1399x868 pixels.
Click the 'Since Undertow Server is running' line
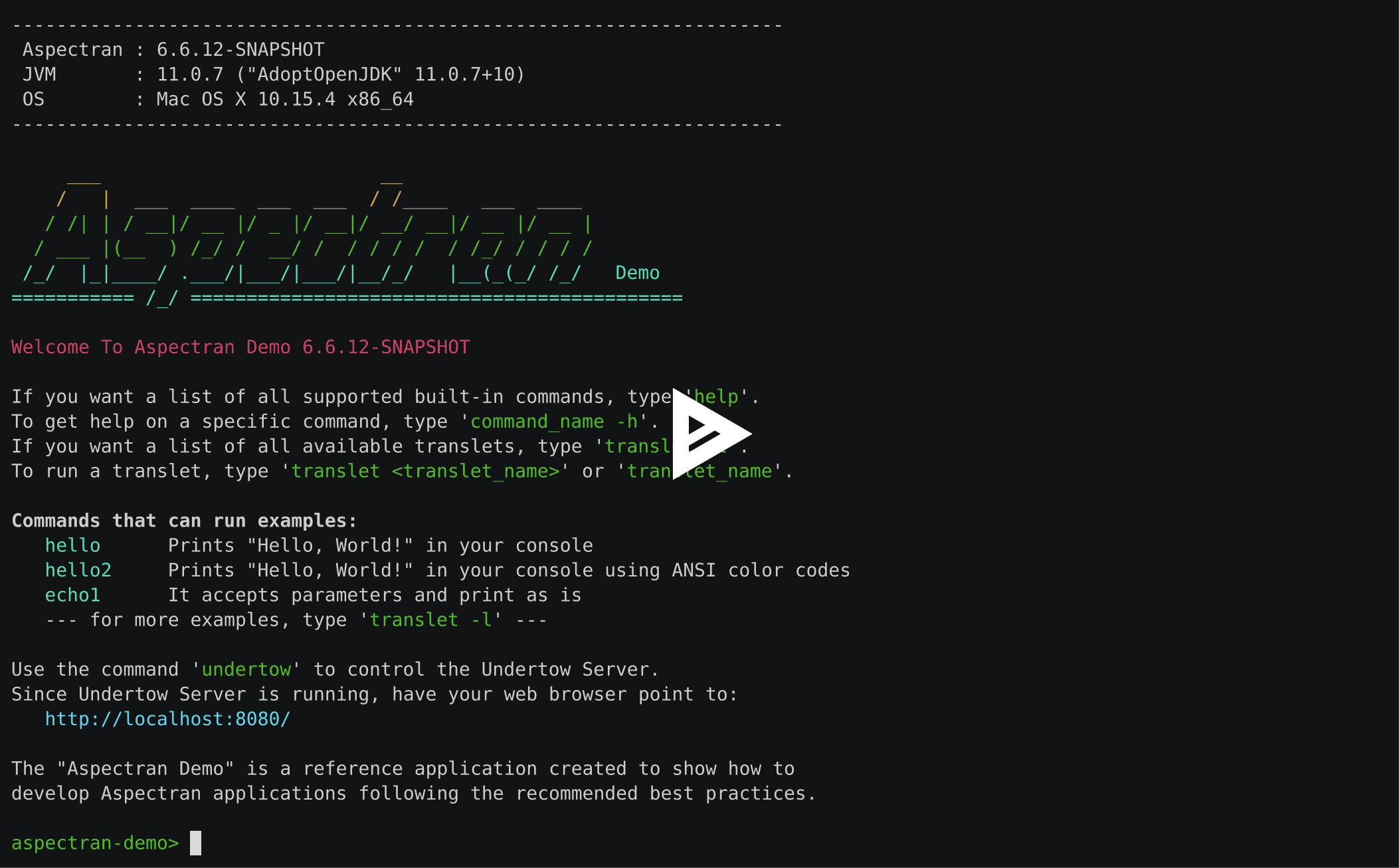[375, 694]
